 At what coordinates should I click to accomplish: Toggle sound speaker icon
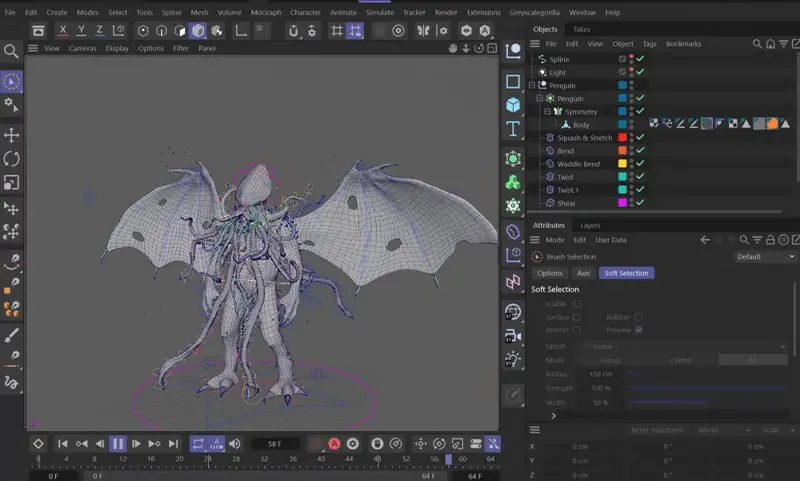point(235,444)
